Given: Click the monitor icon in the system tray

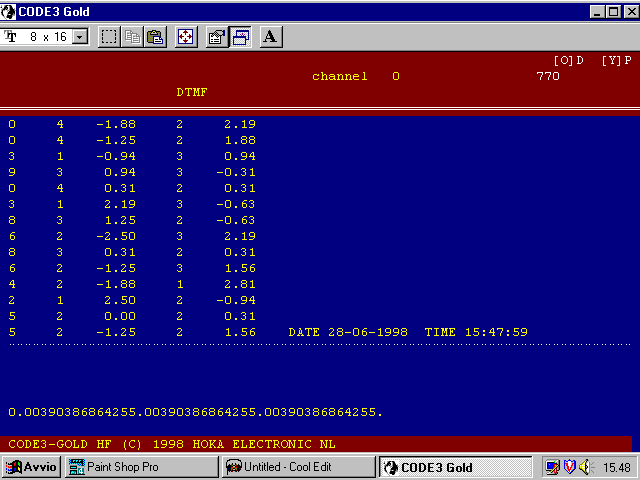Looking at the screenshot, I should click(x=552, y=467).
